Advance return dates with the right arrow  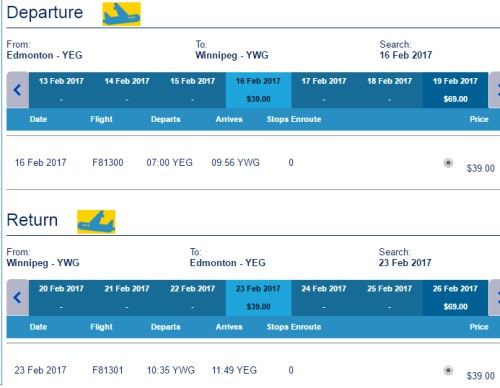click(495, 297)
